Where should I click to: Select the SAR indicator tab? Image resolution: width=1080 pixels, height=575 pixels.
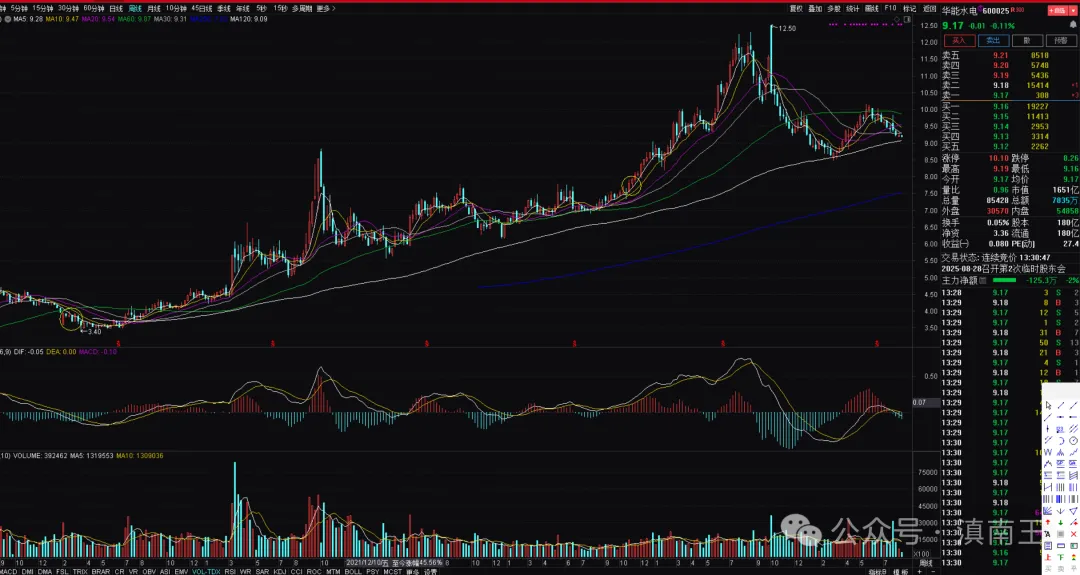[262, 572]
